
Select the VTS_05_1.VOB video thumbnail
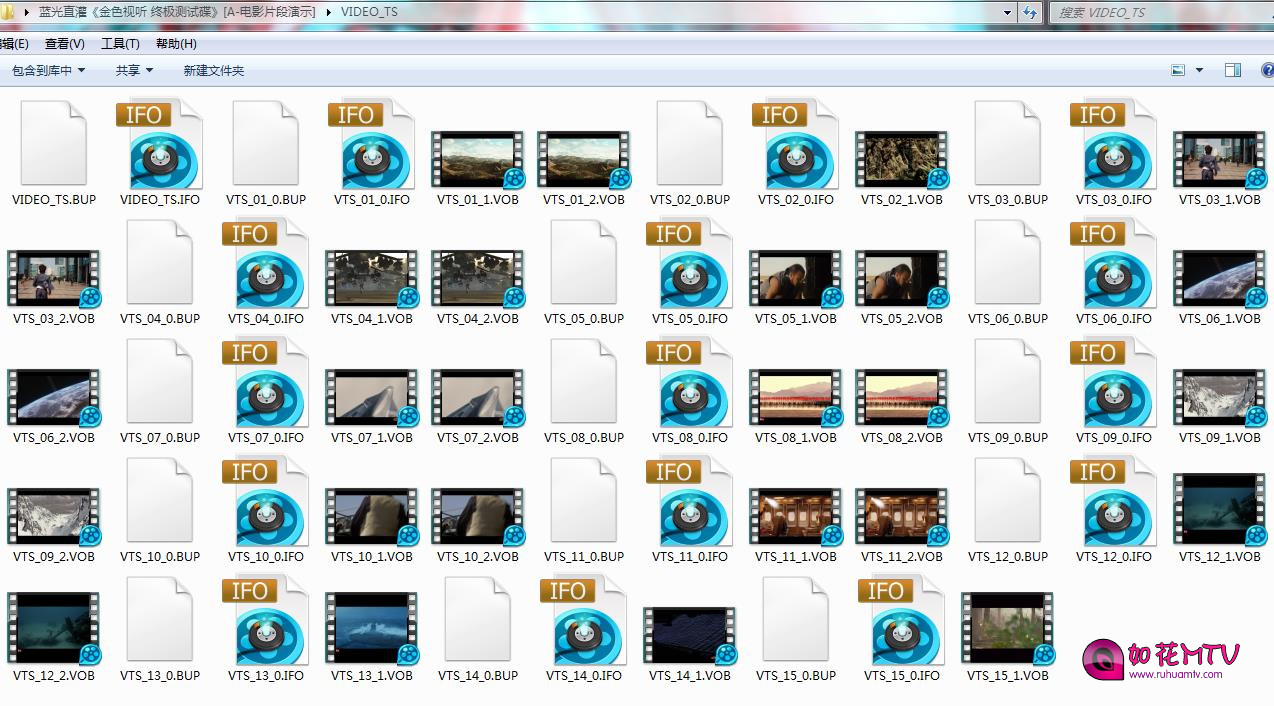pos(796,278)
